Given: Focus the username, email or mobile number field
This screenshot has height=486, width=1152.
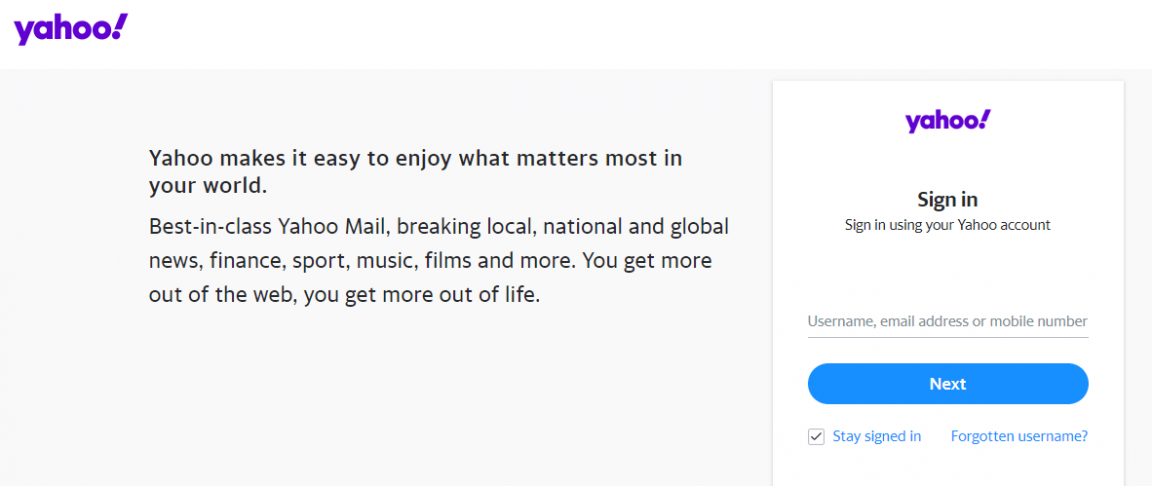Looking at the screenshot, I should (x=947, y=322).
